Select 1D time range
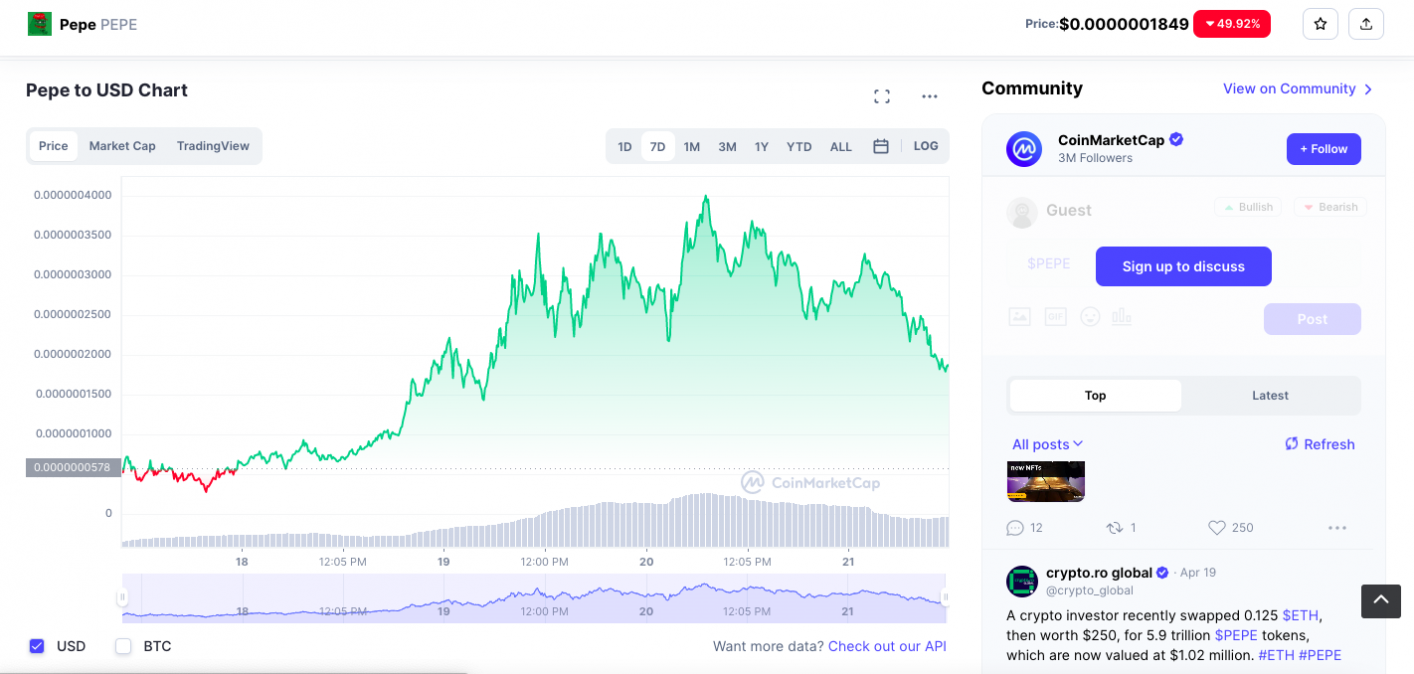This screenshot has width=1414, height=674. 625,147
